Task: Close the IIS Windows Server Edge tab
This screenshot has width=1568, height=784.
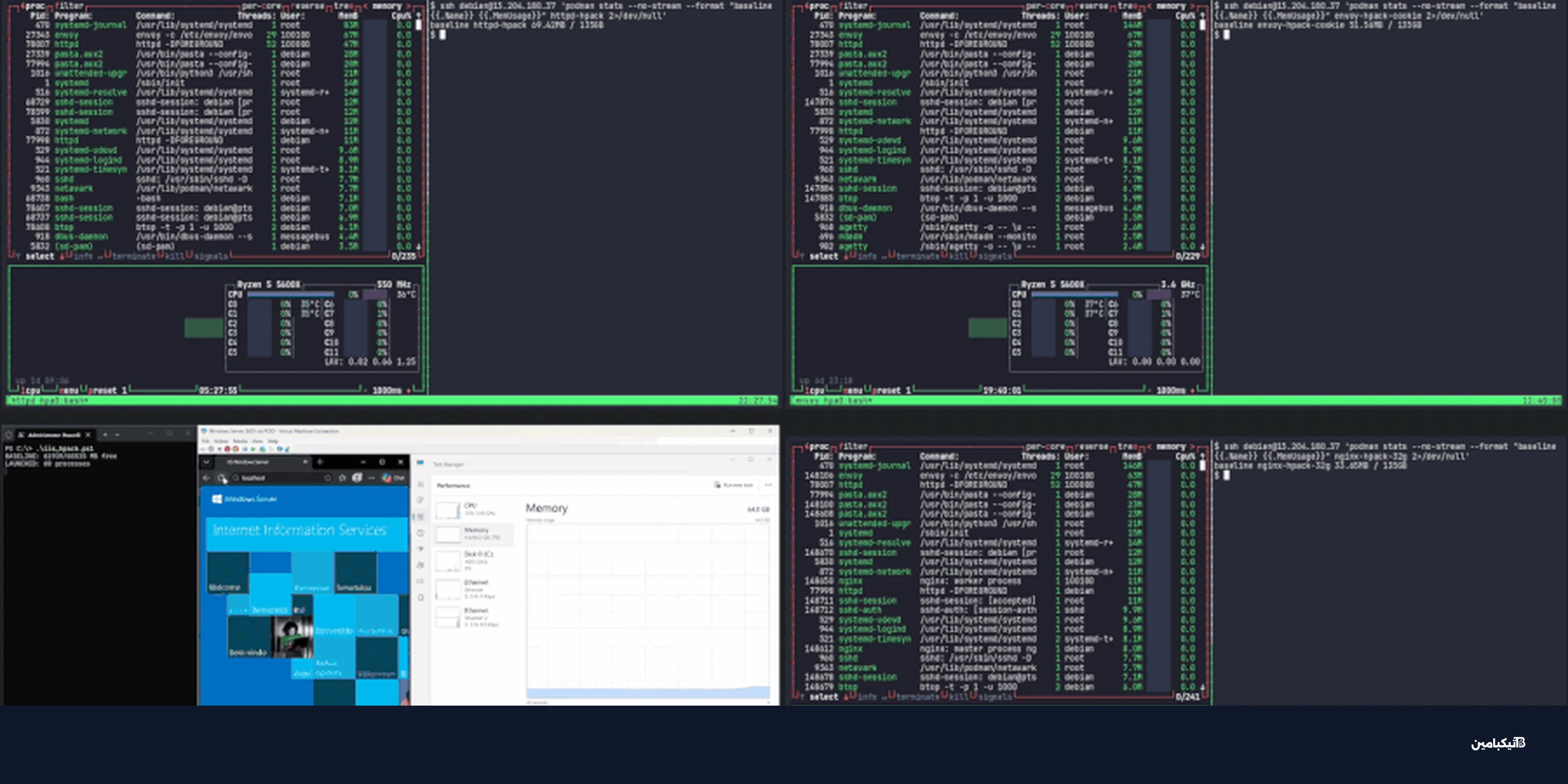Action: point(305,462)
